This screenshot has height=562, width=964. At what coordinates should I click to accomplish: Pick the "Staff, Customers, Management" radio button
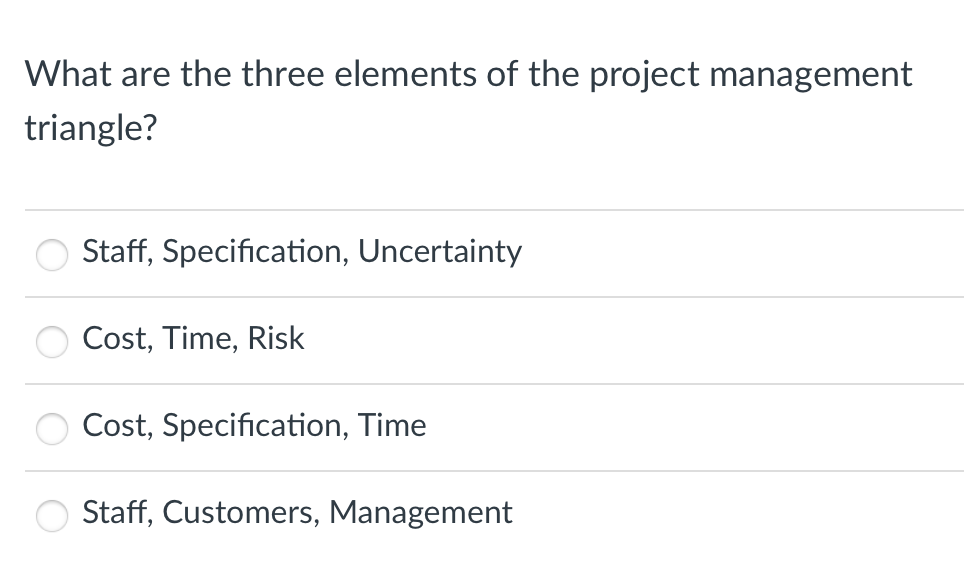coord(52,515)
